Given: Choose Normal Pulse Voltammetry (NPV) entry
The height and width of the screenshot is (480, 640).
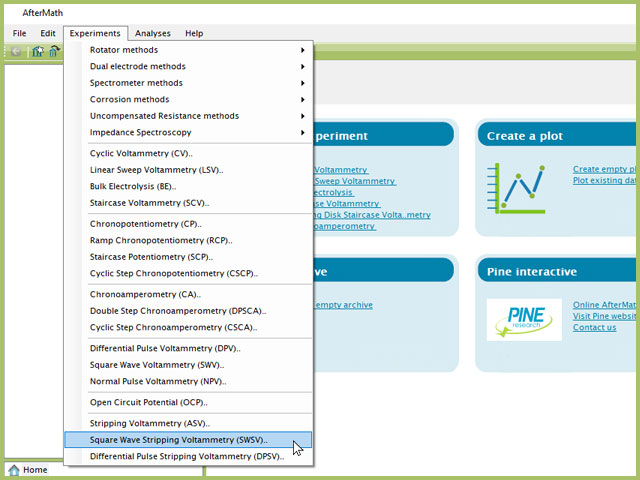Looking at the screenshot, I should click(x=189, y=382).
